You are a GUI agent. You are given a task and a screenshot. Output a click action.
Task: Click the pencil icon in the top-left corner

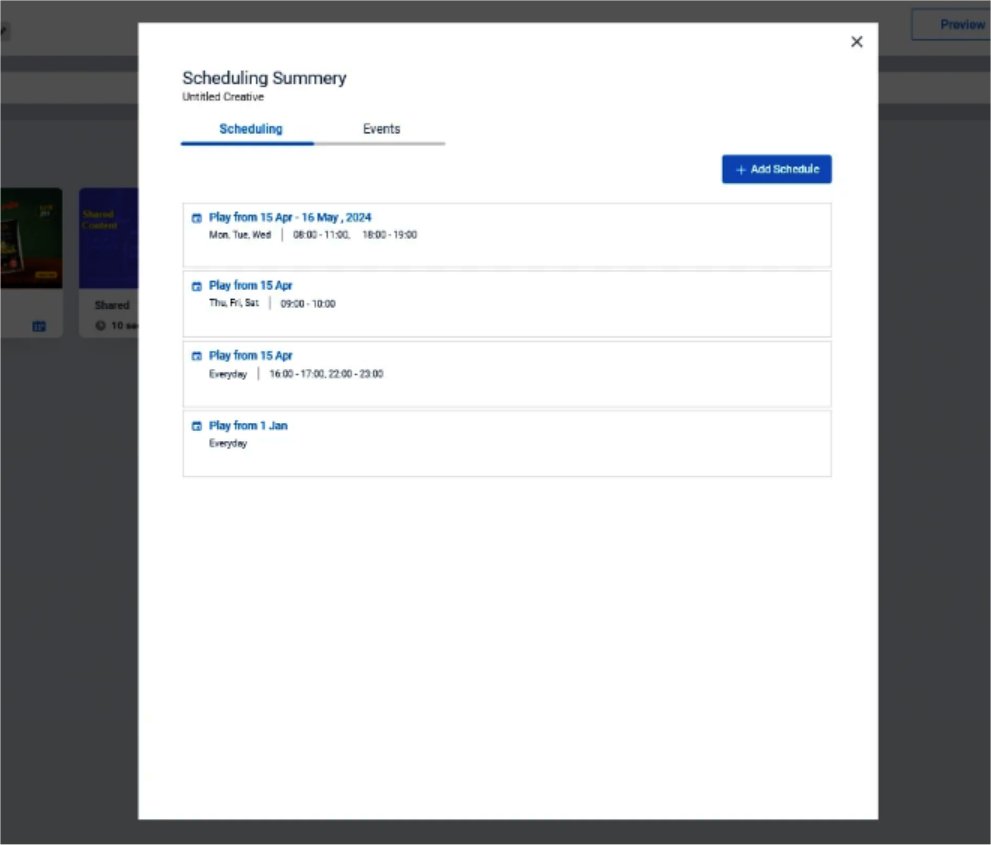(5, 30)
